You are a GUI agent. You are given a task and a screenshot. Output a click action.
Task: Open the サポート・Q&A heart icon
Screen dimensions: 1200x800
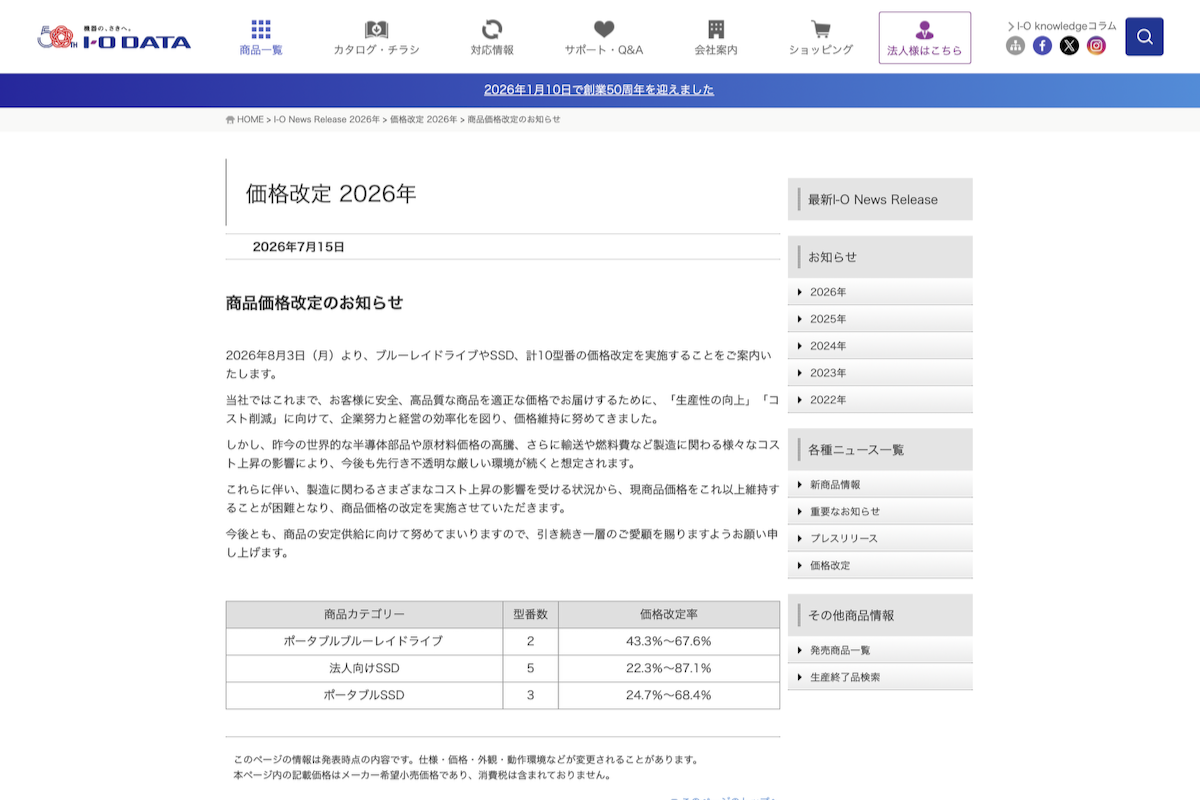pos(604,29)
